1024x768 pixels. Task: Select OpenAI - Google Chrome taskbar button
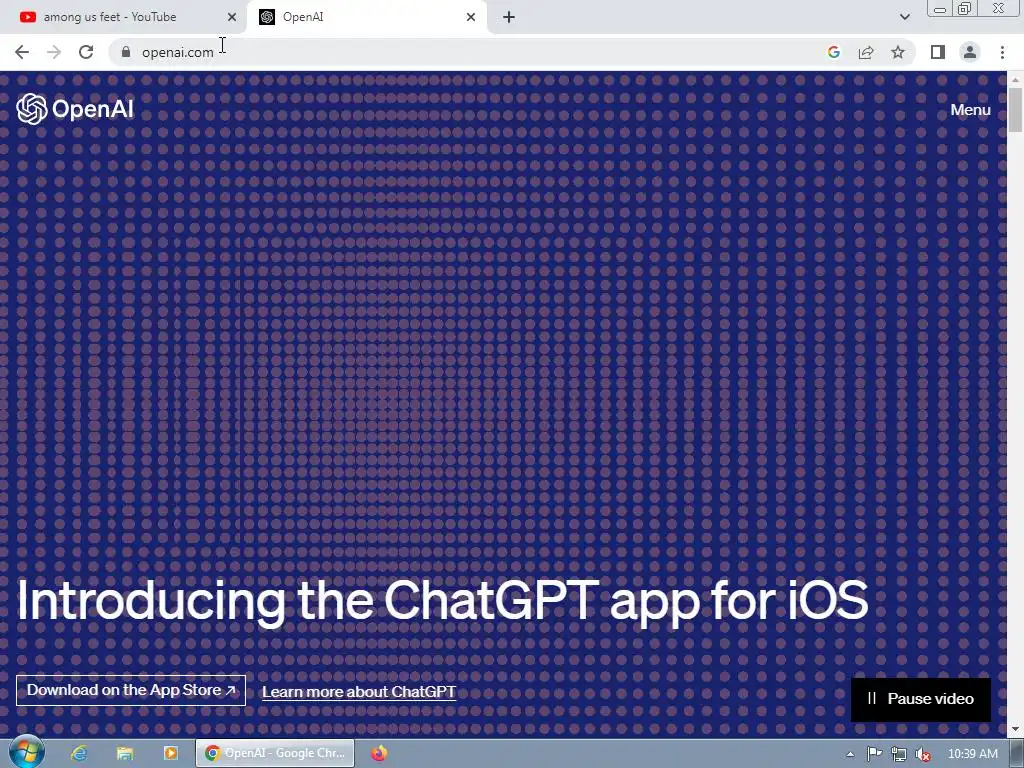coord(275,753)
